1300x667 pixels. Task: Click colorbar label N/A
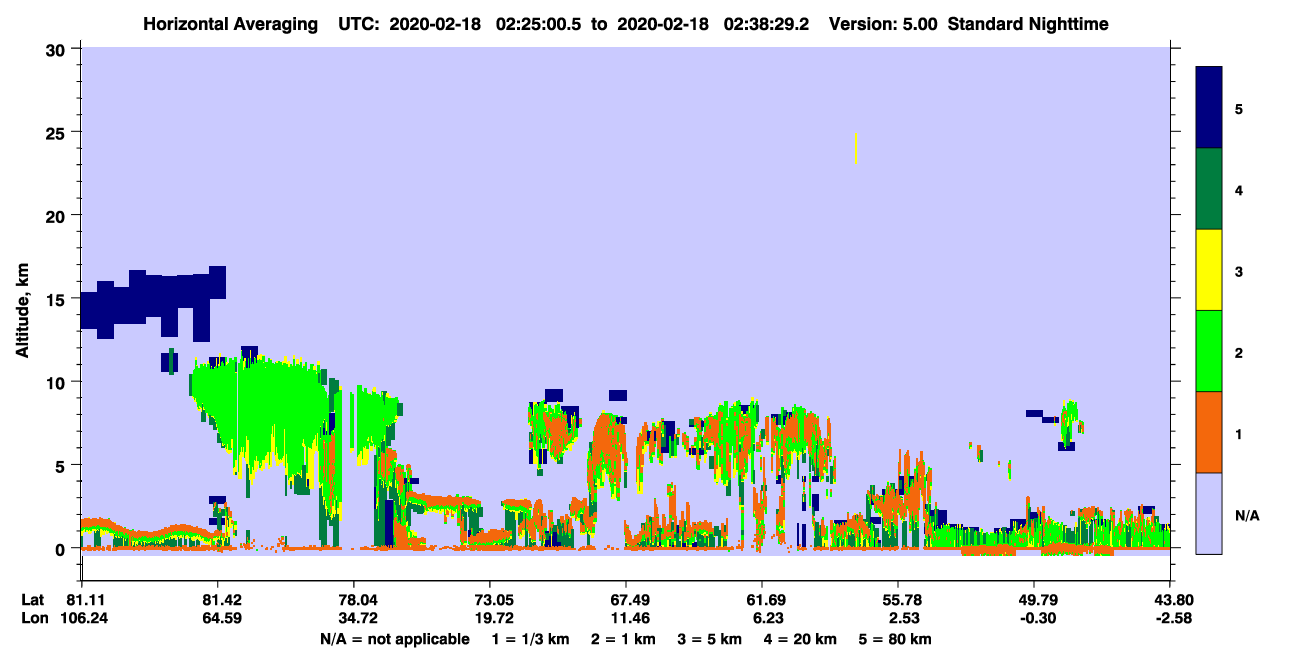1246,515
